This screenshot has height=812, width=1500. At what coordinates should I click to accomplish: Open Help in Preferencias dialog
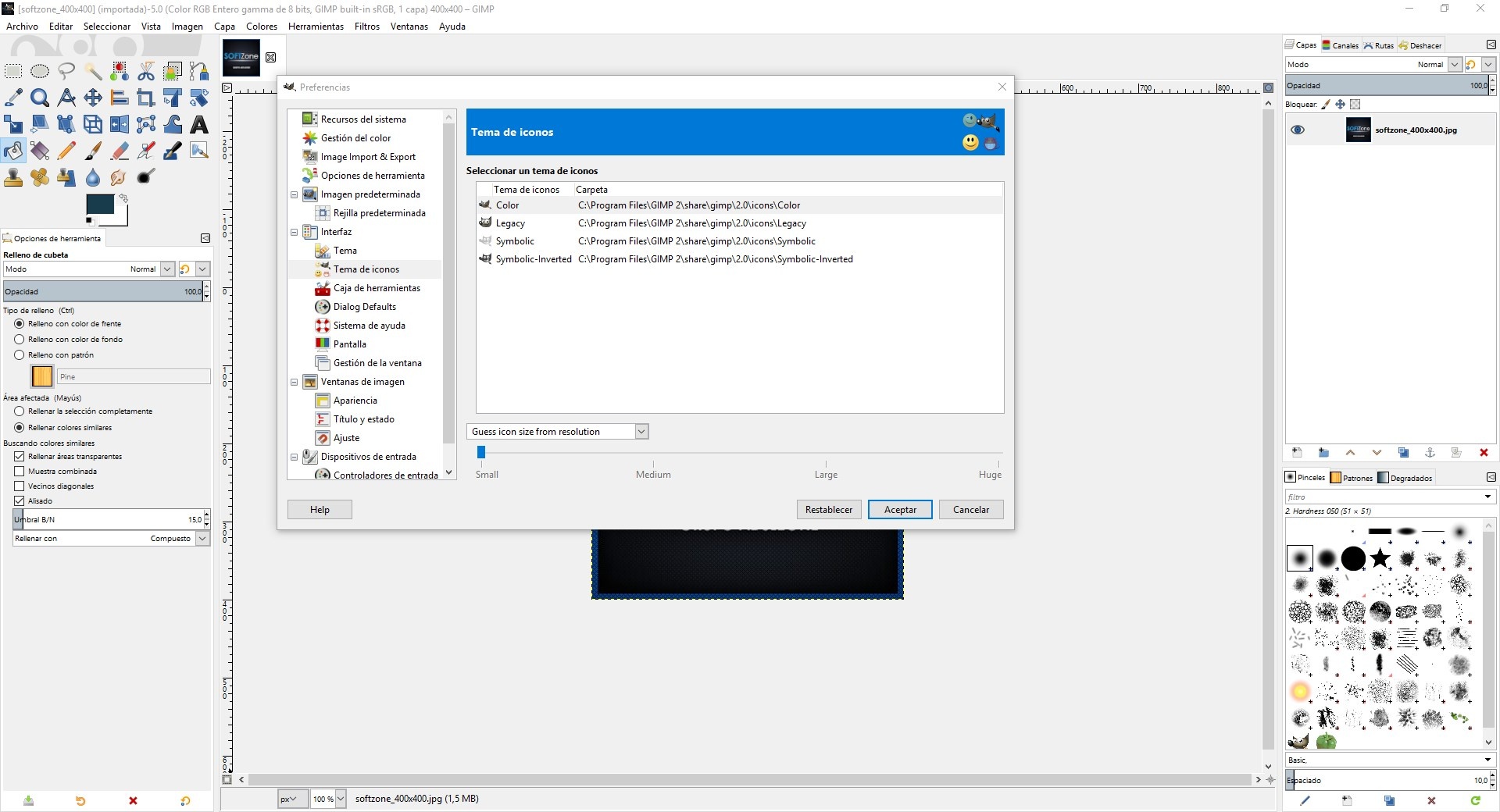[320, 510]
